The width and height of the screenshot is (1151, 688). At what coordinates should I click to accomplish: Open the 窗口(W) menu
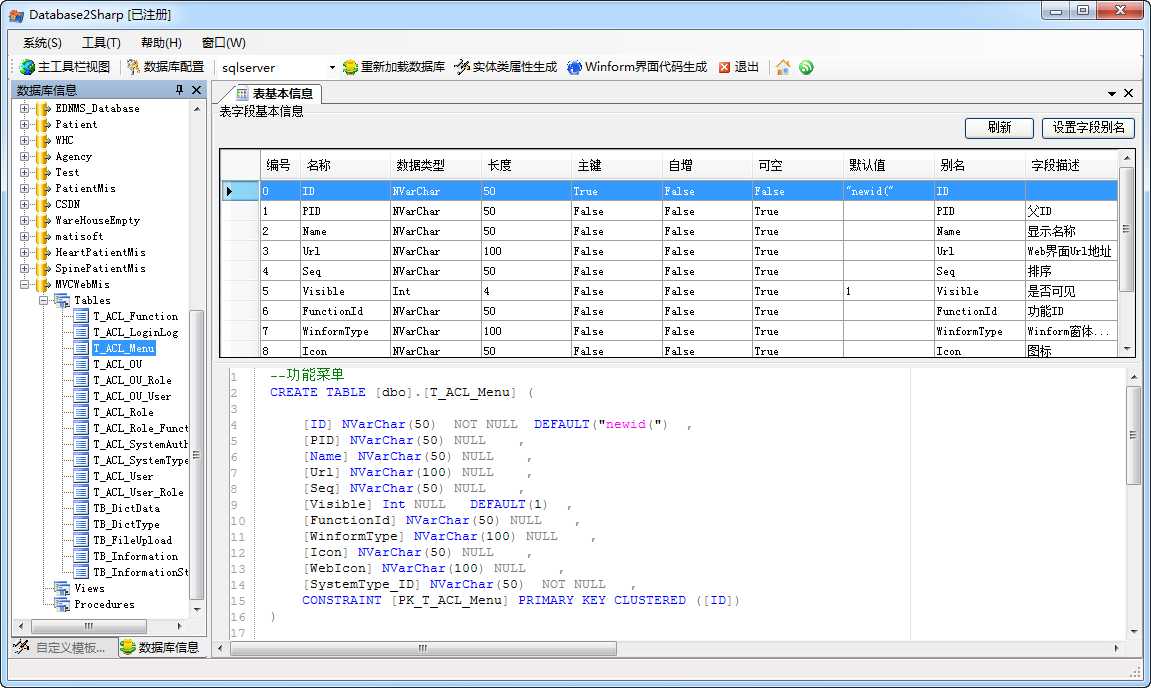[224, 43]
